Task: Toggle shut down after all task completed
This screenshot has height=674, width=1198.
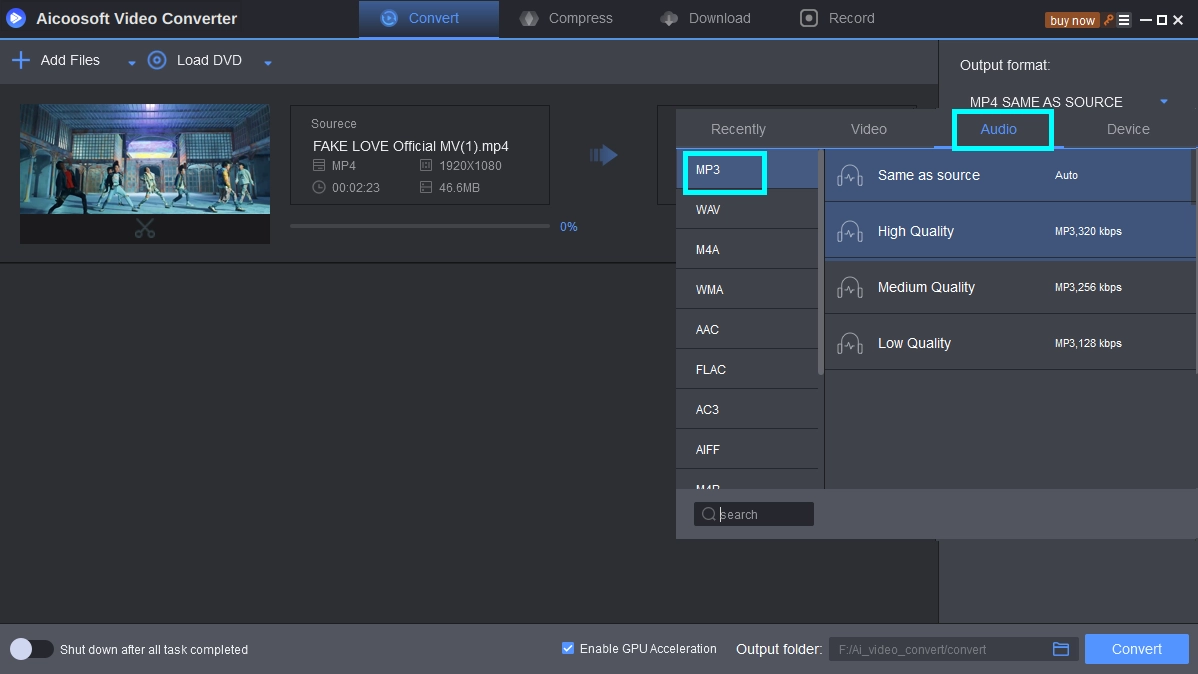Action: click(31, 649)
